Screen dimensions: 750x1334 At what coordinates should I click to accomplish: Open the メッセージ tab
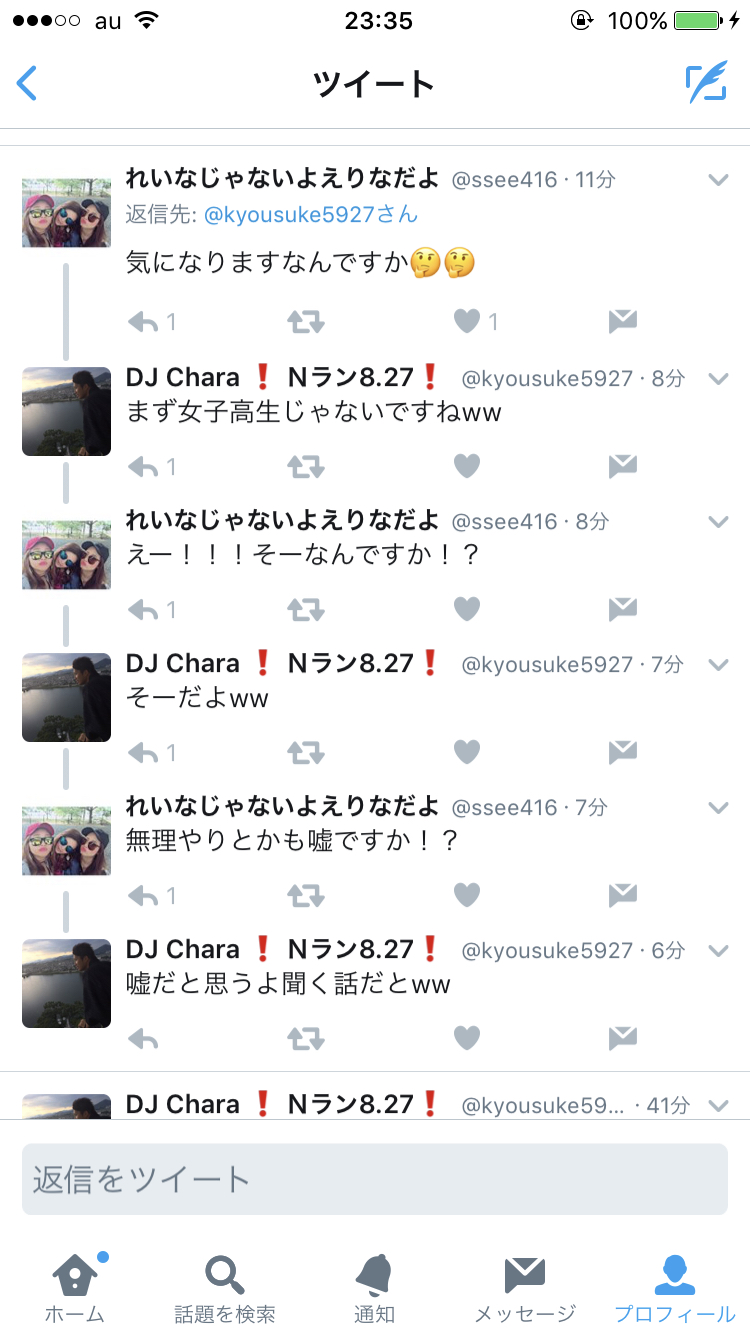tap(525, 1288)
